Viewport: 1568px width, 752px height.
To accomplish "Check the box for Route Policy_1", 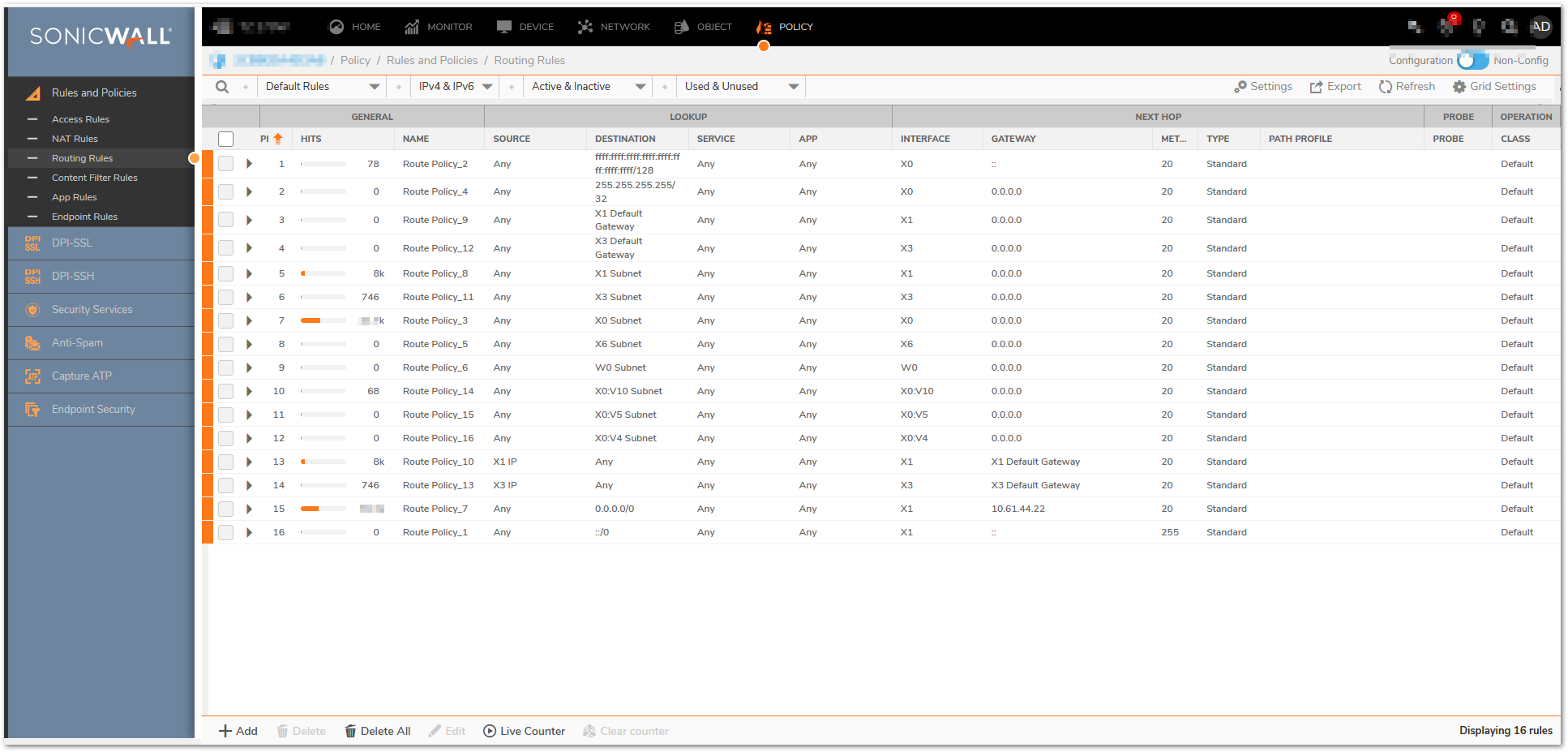I will [226, 532].
